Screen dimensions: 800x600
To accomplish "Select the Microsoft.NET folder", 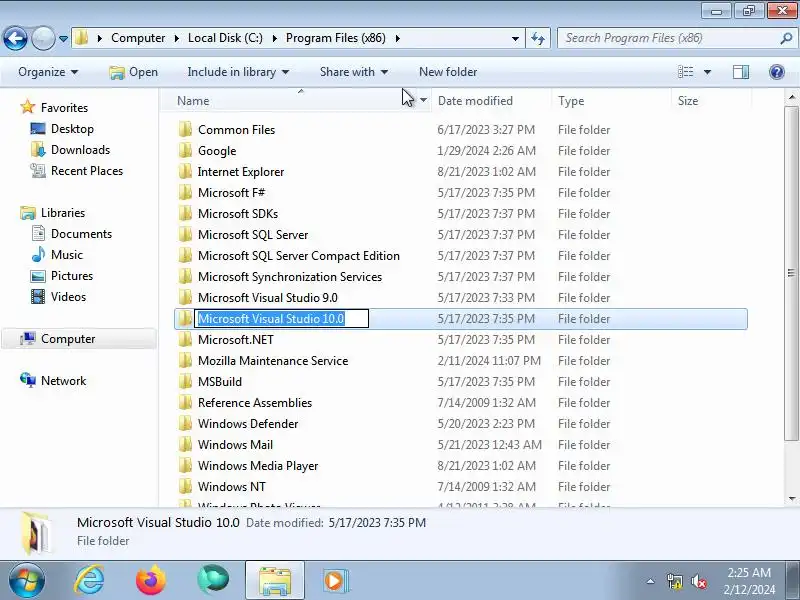I will (236, 340).
